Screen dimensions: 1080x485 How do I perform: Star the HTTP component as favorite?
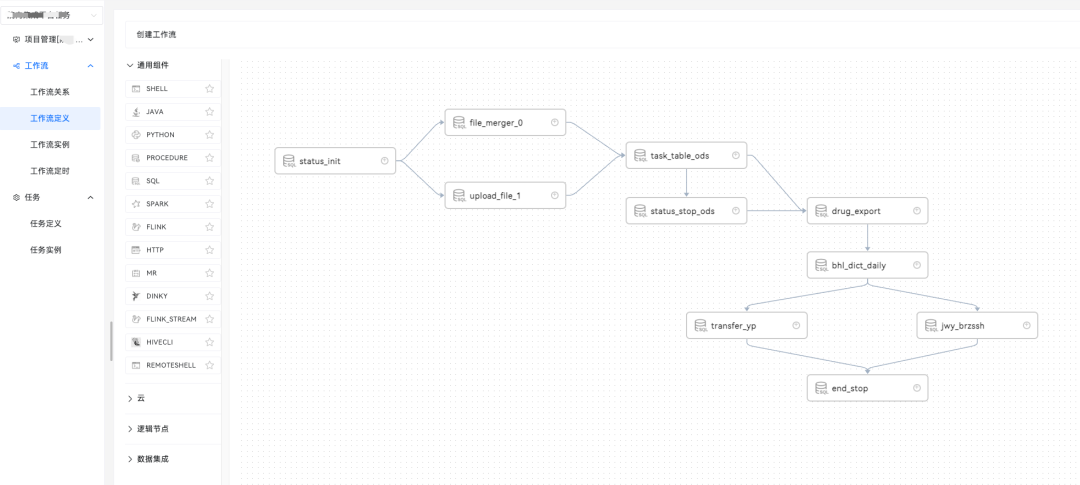click(x=210, y=250)
